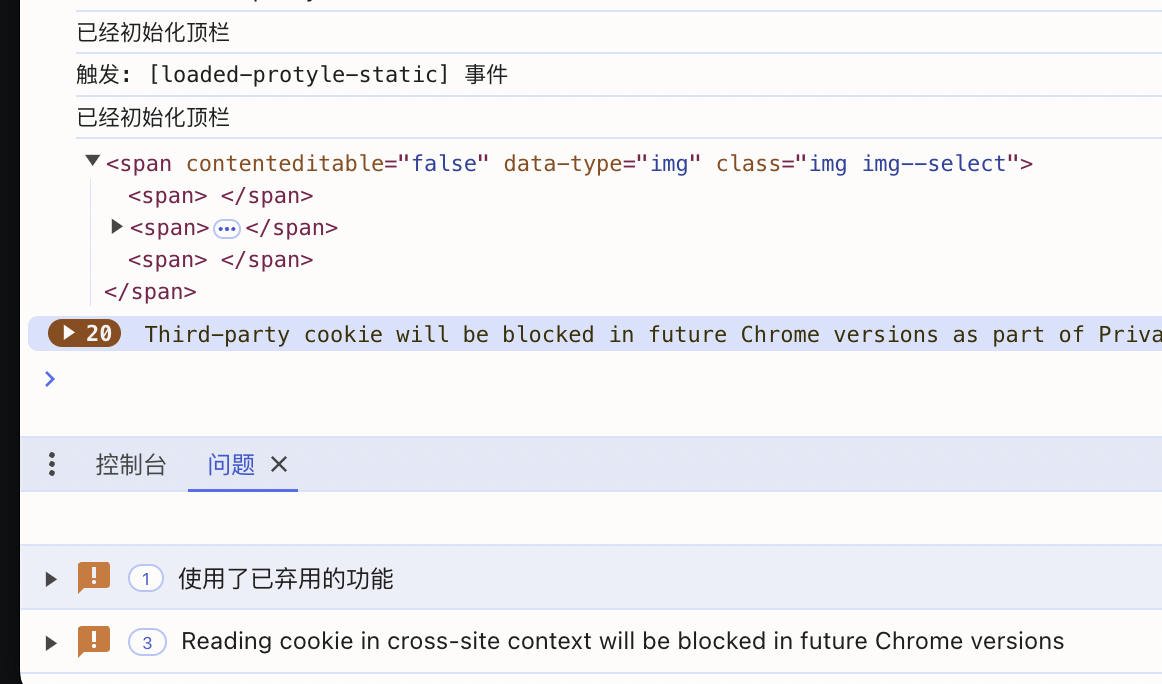Select the 问题 tab
This screenshot has width=1162, height=684.
pyautogui.click(x=230, y=463)
